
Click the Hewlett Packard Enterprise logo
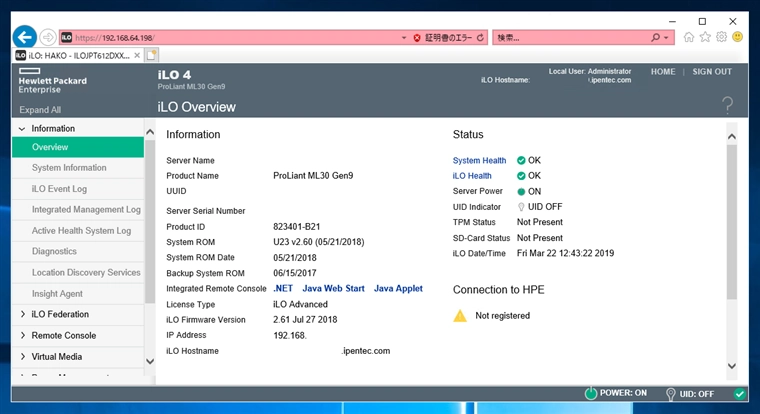[52, 81]
